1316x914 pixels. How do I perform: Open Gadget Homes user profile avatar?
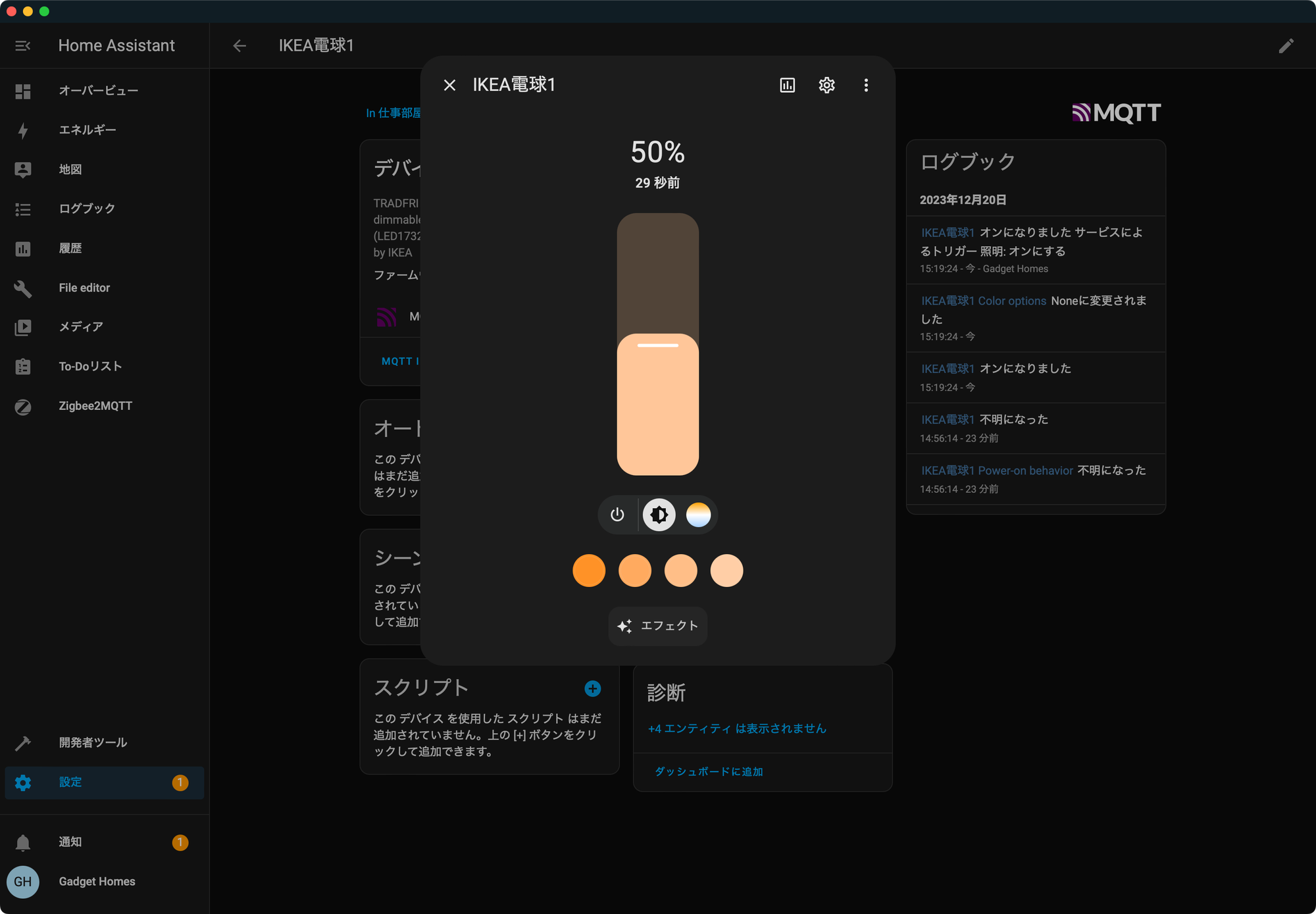tap(23, 882)
